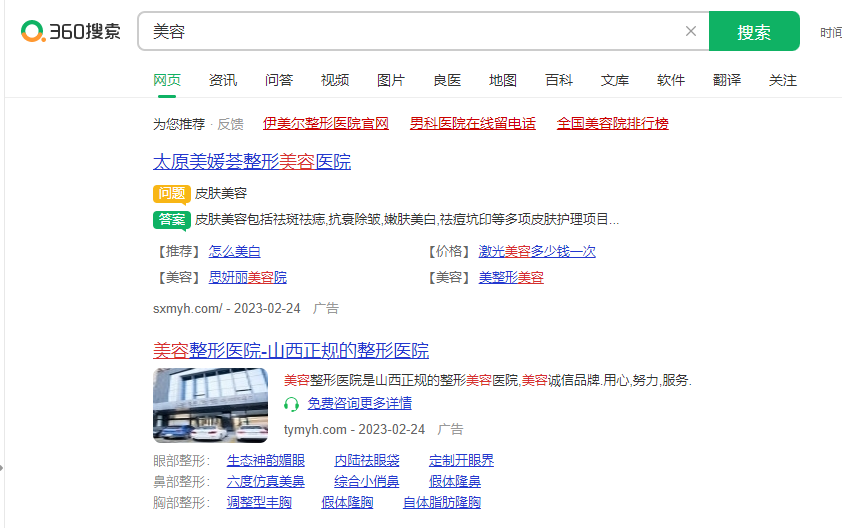This screenshot has height=528, width=842.
Task: Click the hospital building thumbnail
Action: click(210, 405)
